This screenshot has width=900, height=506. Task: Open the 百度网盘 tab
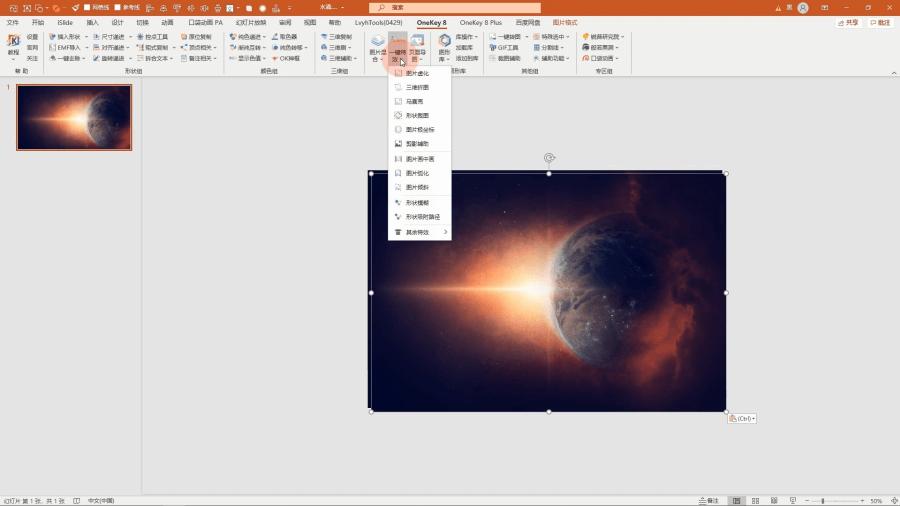click(x=527, y=23)
